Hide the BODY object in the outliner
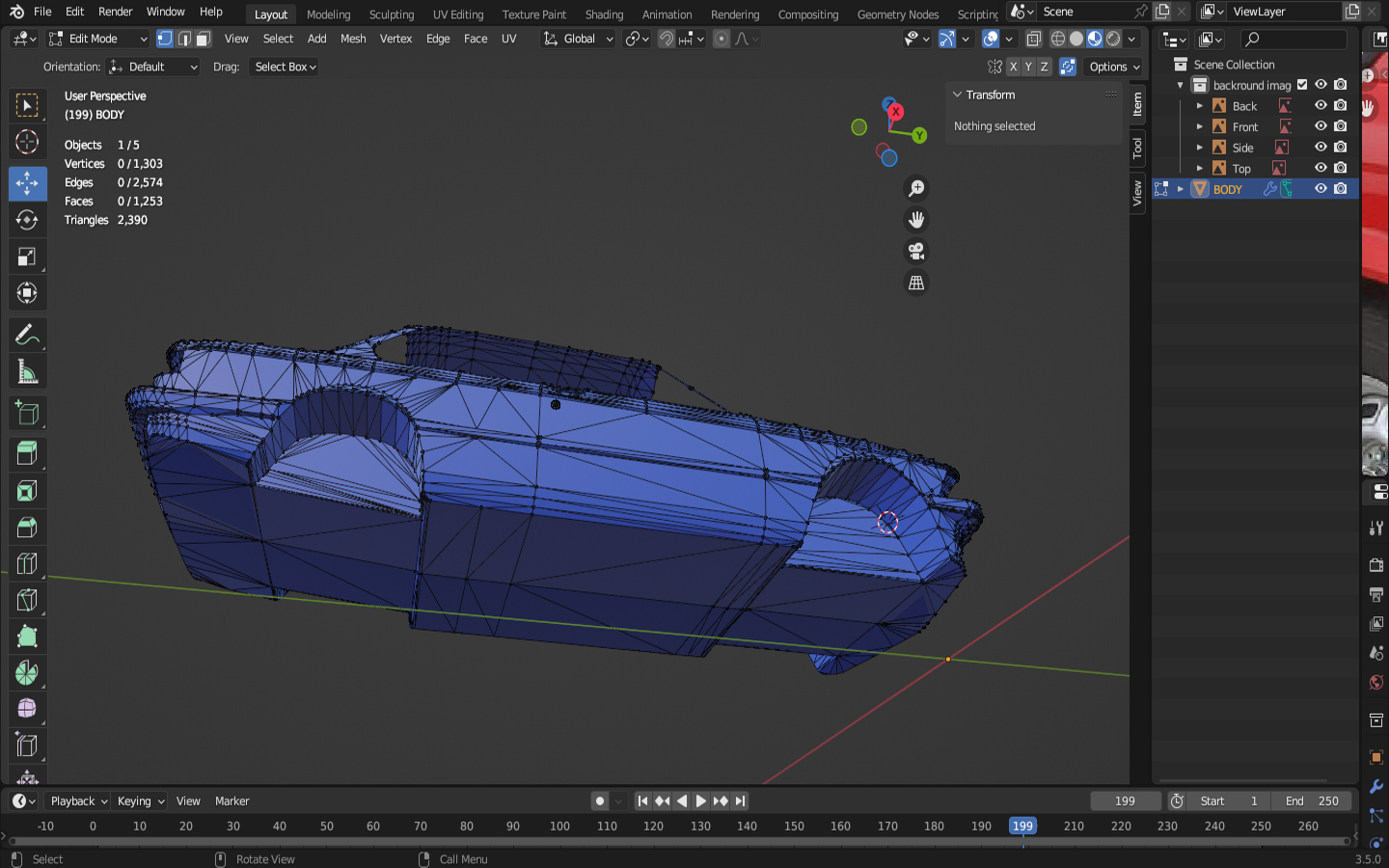Image resolution: width=1389 pixels, height=868 pixels. (x=1321, y=189)
